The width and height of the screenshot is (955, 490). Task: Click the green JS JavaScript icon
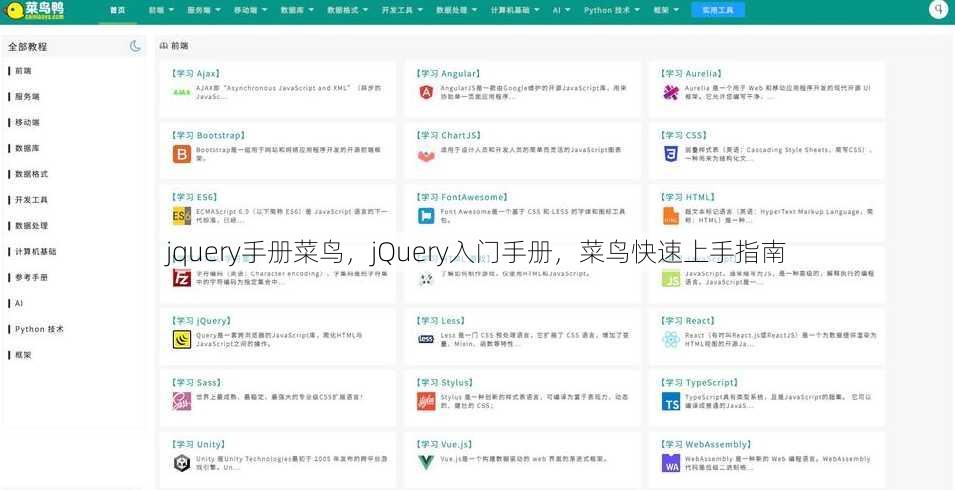point(671,278)
